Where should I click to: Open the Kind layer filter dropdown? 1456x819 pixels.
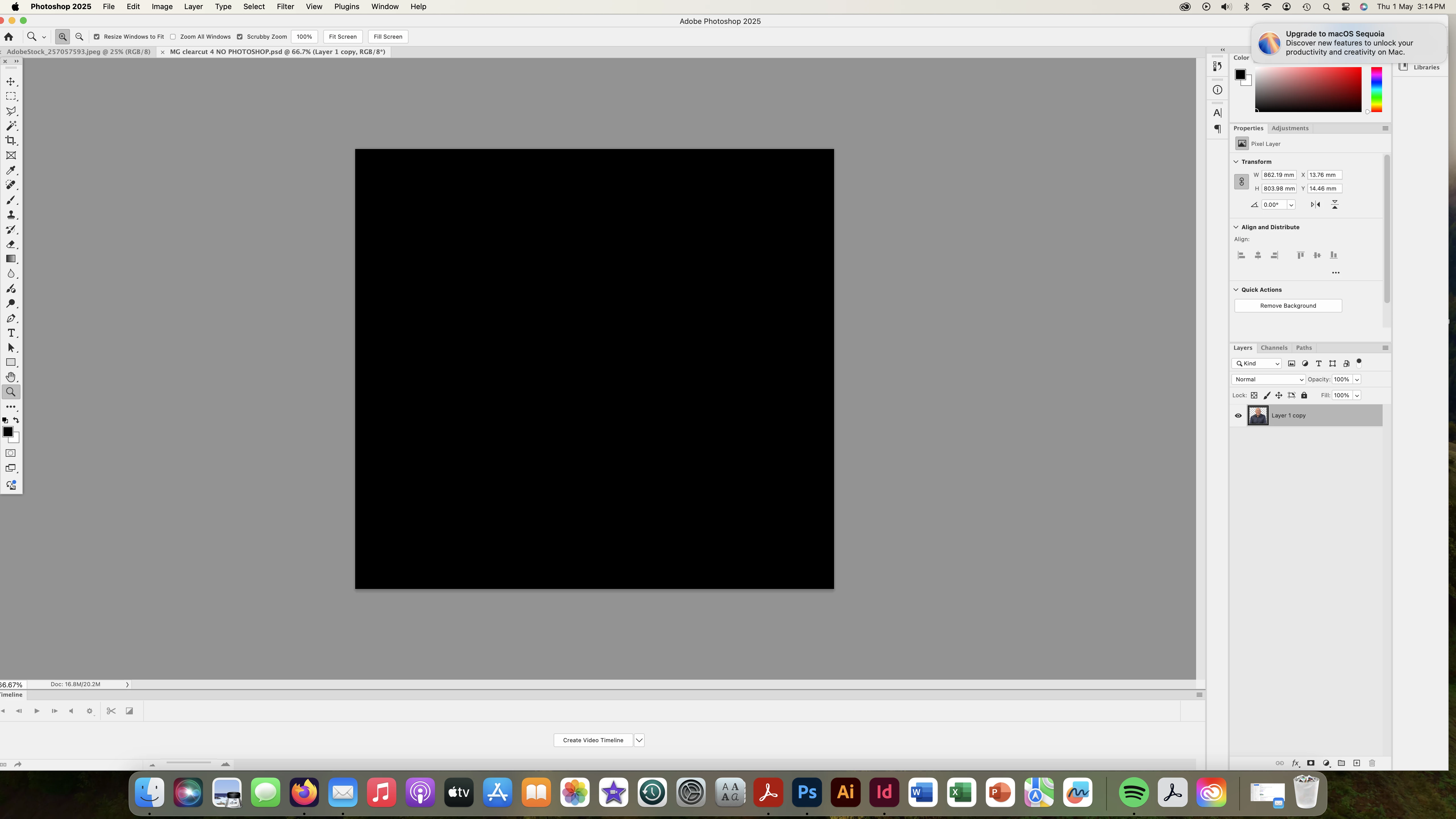1257,363
